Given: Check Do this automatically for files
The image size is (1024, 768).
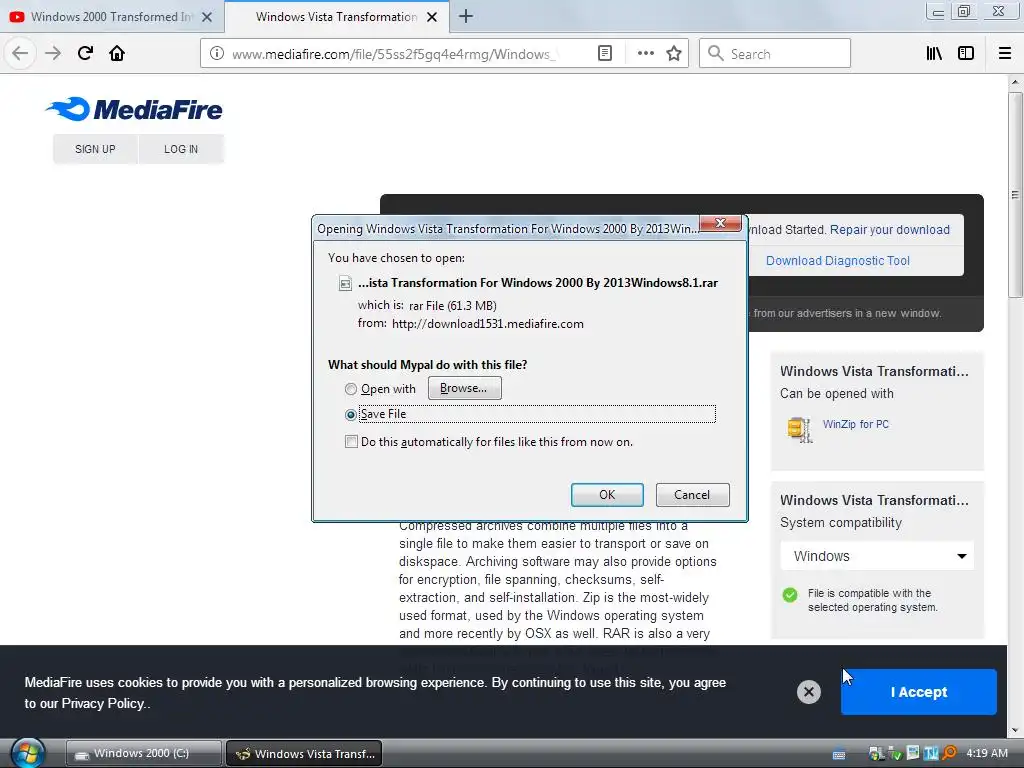Looking at the screenshot, I should pos(351,441).
